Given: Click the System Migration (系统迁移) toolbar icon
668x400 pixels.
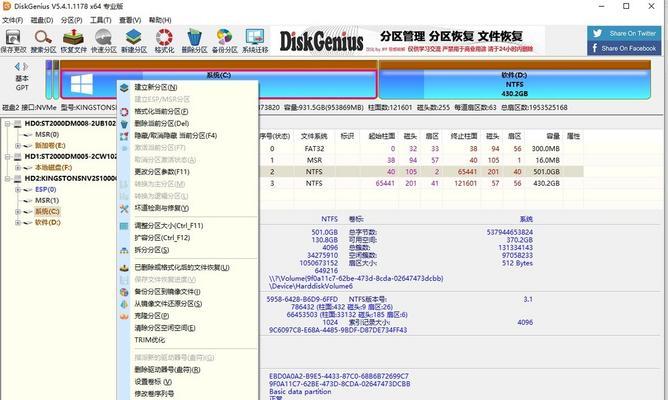Looking at the screenshot, I should (255, 37).
